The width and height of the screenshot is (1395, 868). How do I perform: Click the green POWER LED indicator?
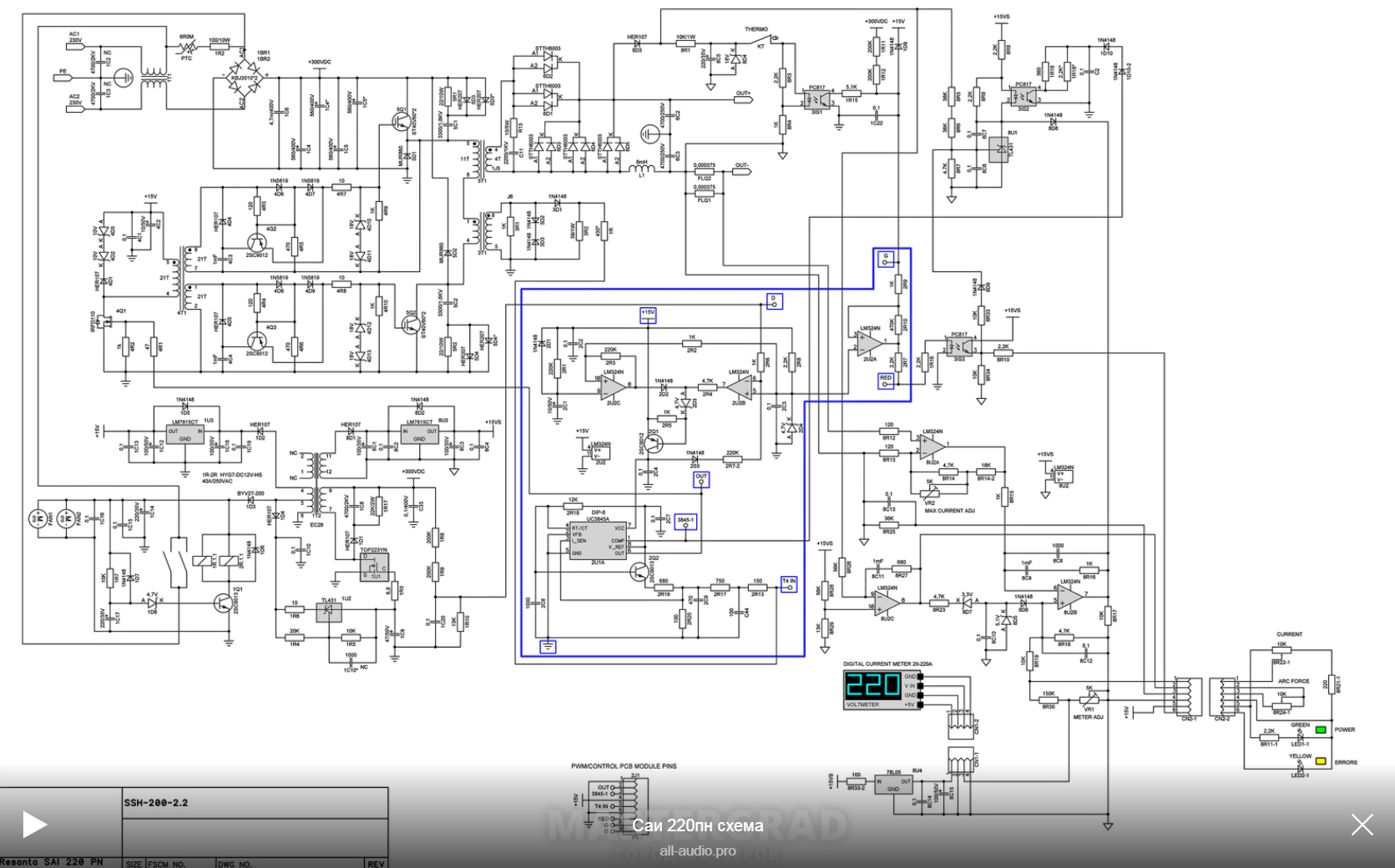click(x=1321, y=729)
